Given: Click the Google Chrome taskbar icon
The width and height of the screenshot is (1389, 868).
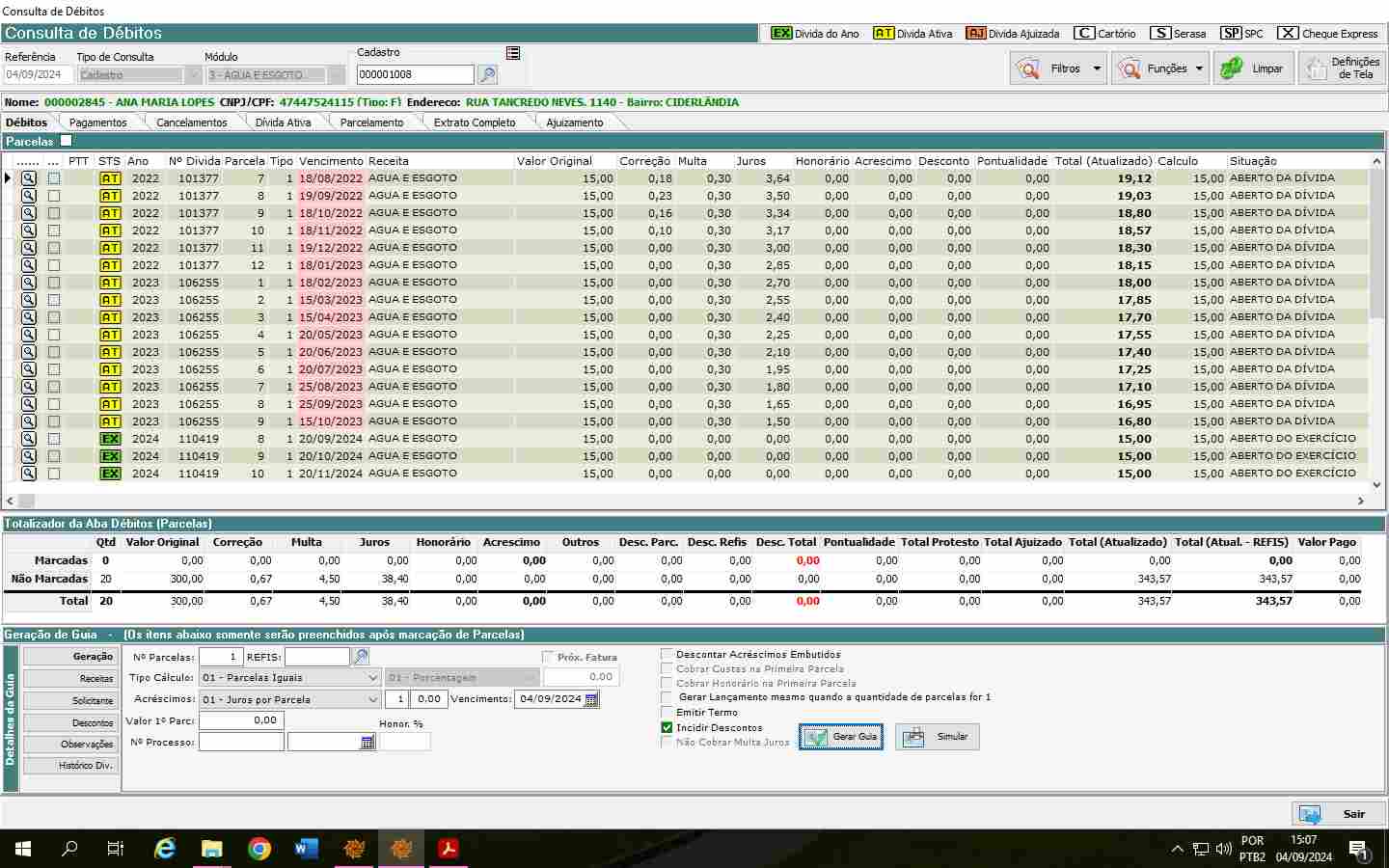Looking at the screenshot, I should [259, 849].
